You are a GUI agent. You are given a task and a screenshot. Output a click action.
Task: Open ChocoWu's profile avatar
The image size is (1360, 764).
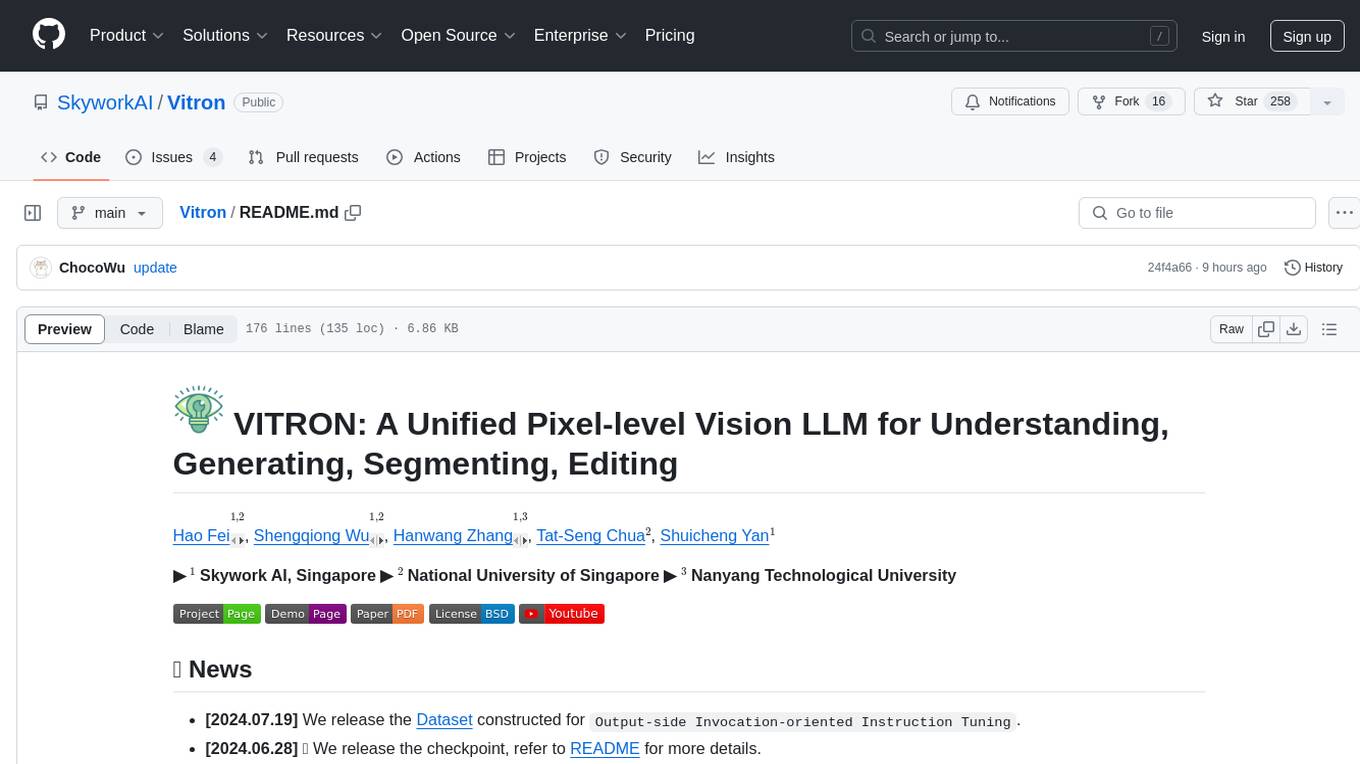point(41,267)
